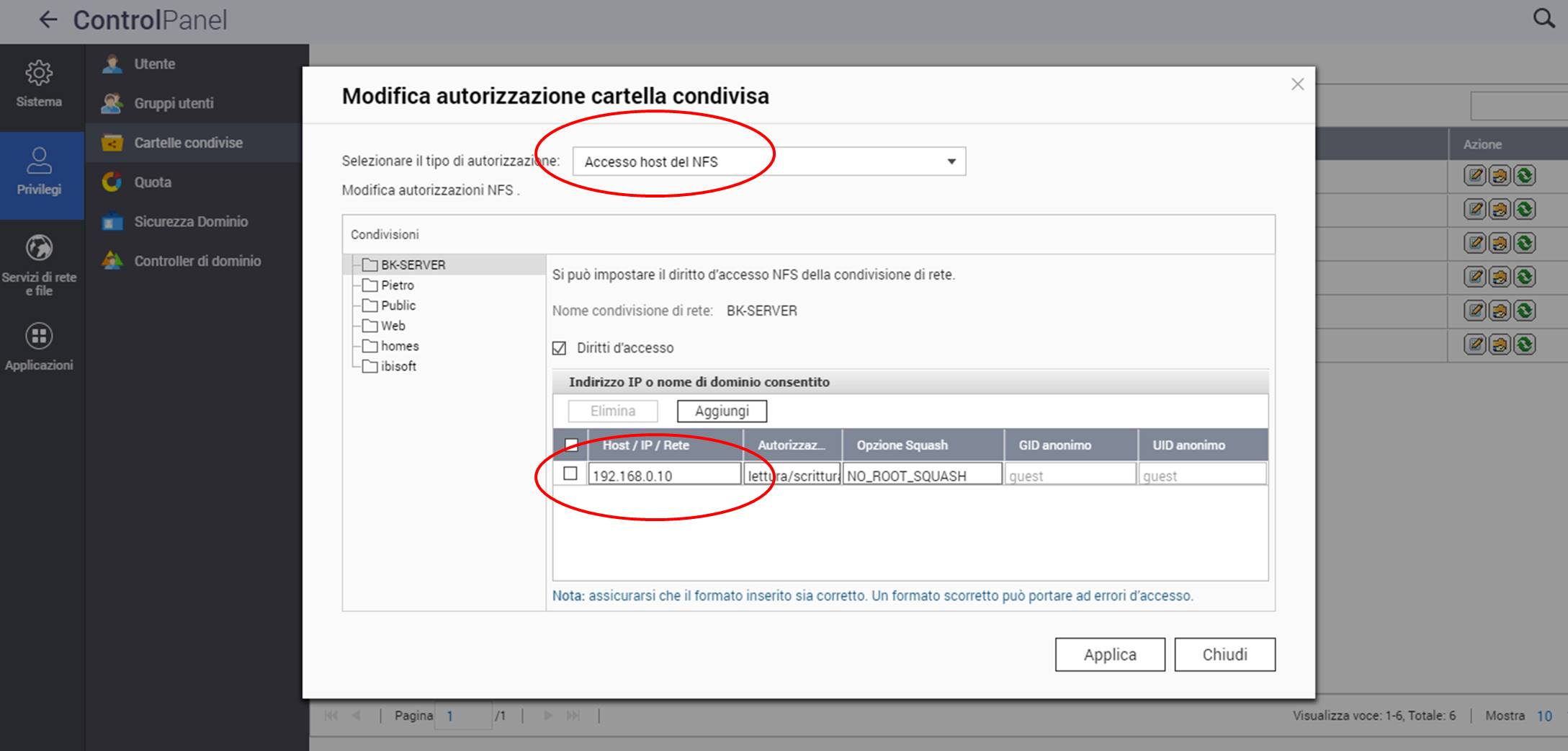Open Controller di dominio menu entry

[x=197, y=261]
